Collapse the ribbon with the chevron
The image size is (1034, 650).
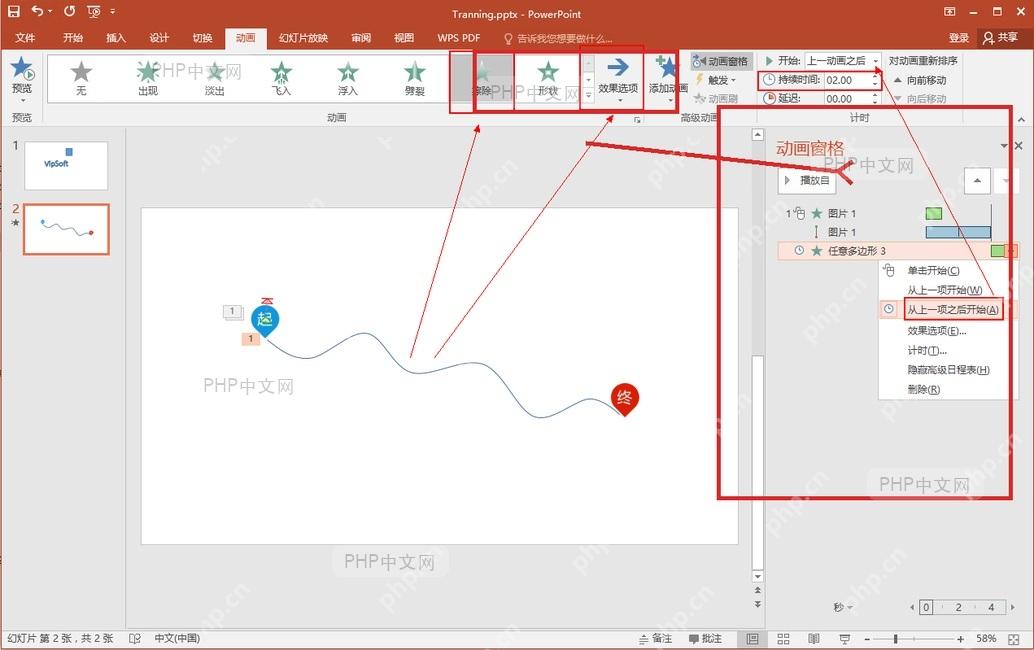pos(1021,119)
